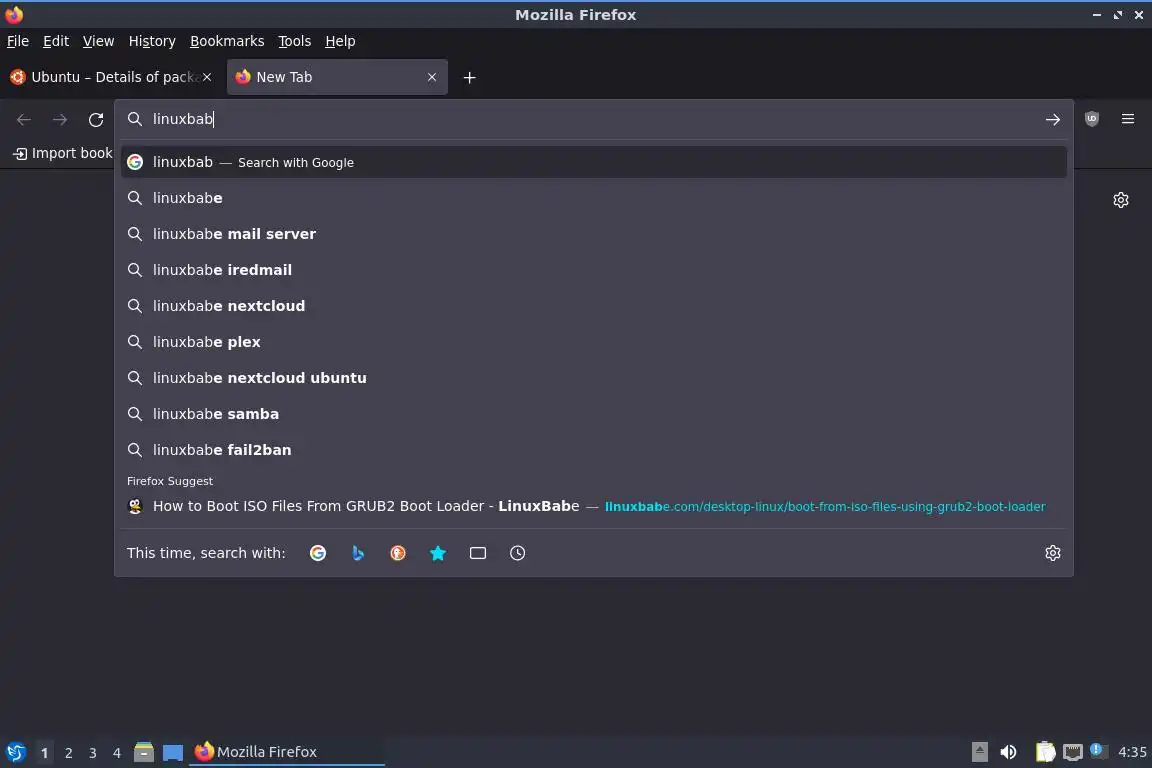Screen dimensions: 1152x768
Task: Select the New Tab tab
Action: pyautogui.click(x=336, y=77)
